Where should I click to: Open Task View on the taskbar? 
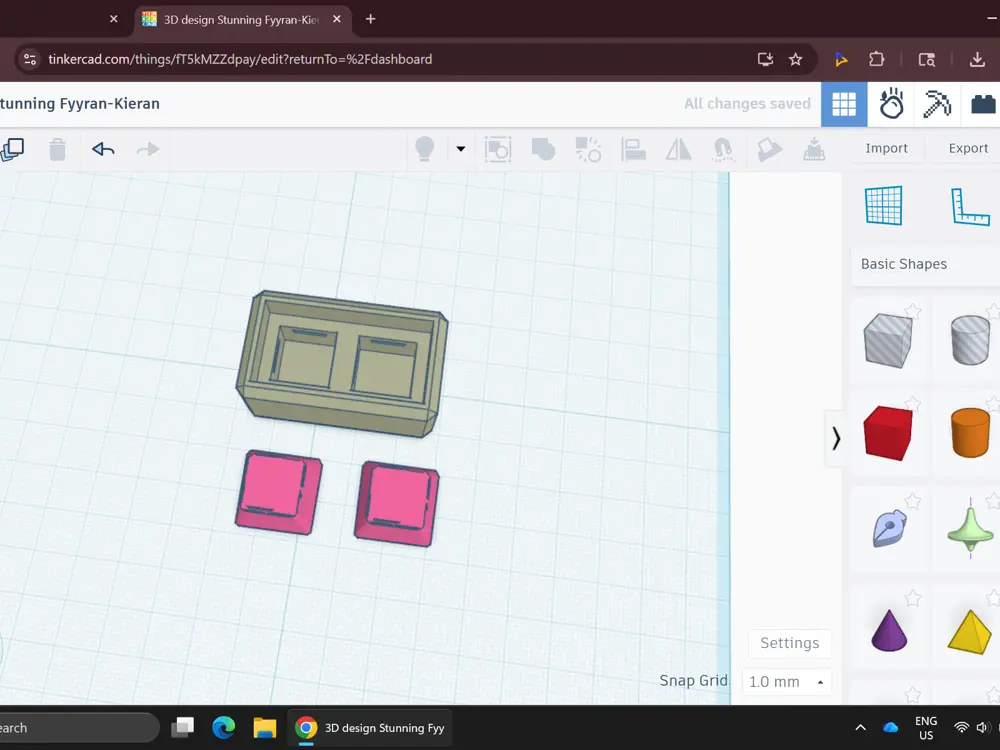[x=183, y=728]
